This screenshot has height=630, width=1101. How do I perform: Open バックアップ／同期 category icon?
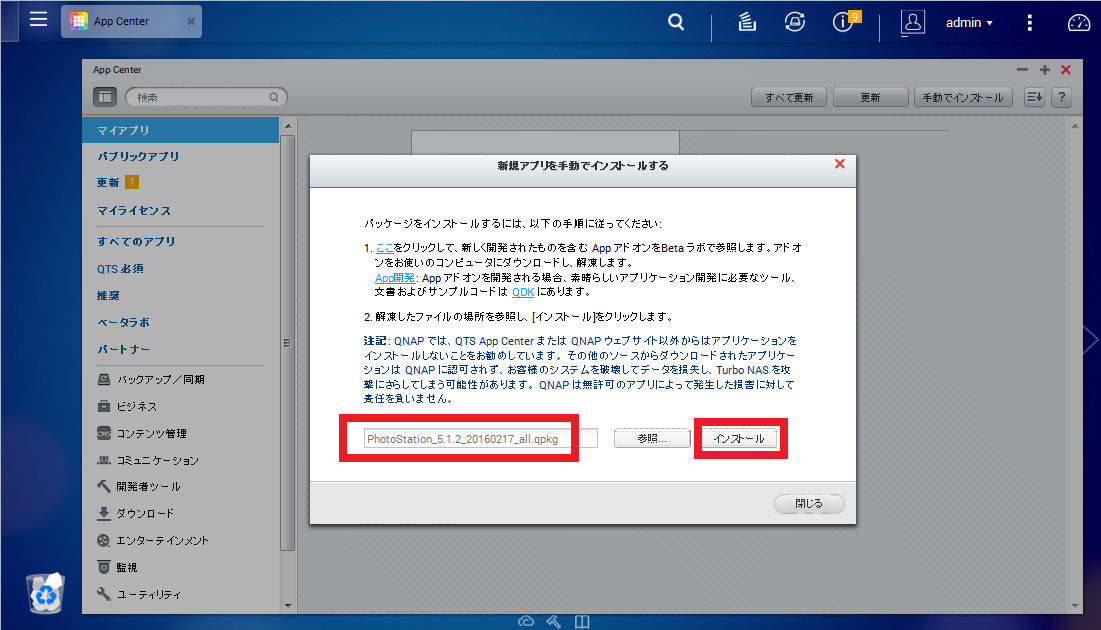tap(104, 379)
